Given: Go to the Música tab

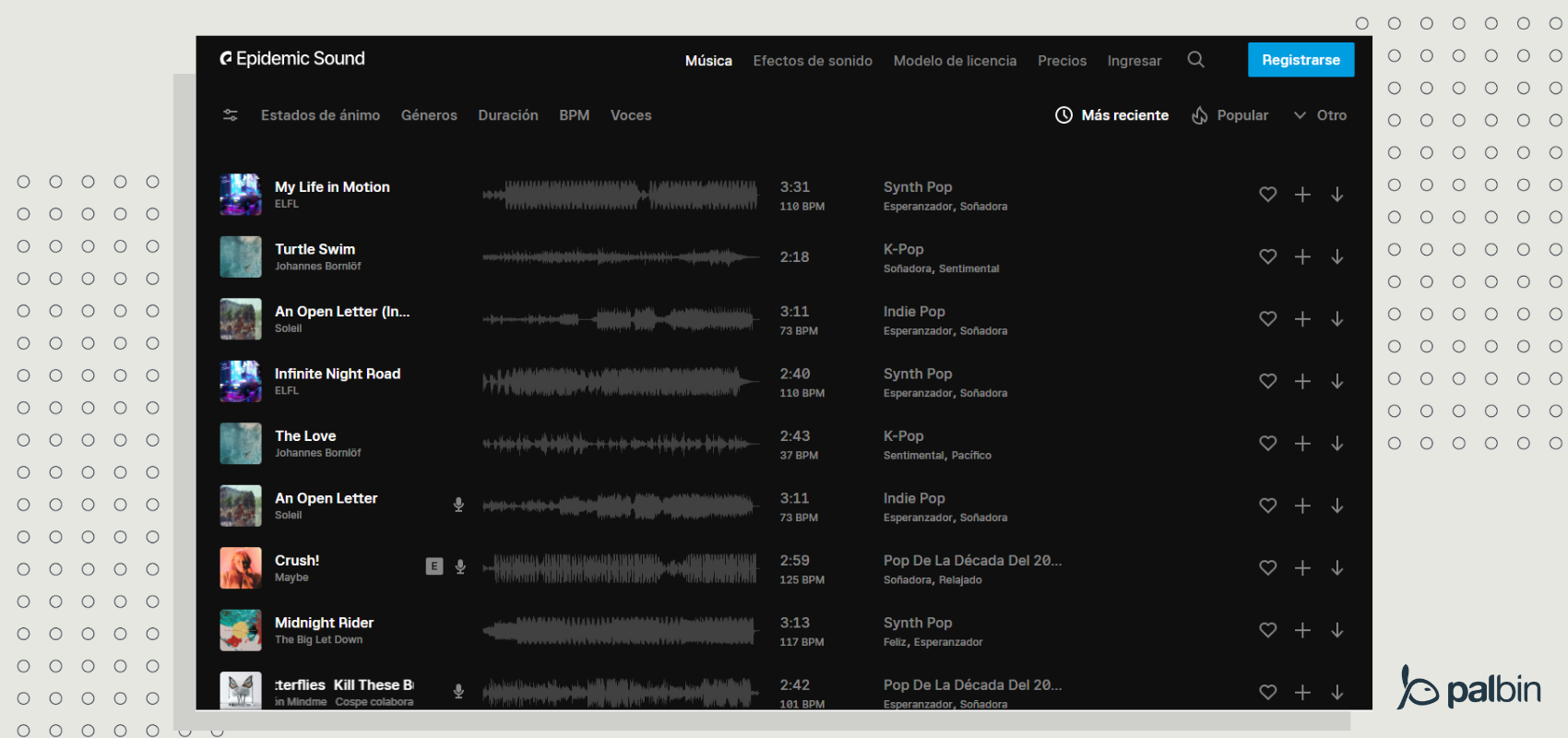Looking at the screenshot, I should click(708, 61).
